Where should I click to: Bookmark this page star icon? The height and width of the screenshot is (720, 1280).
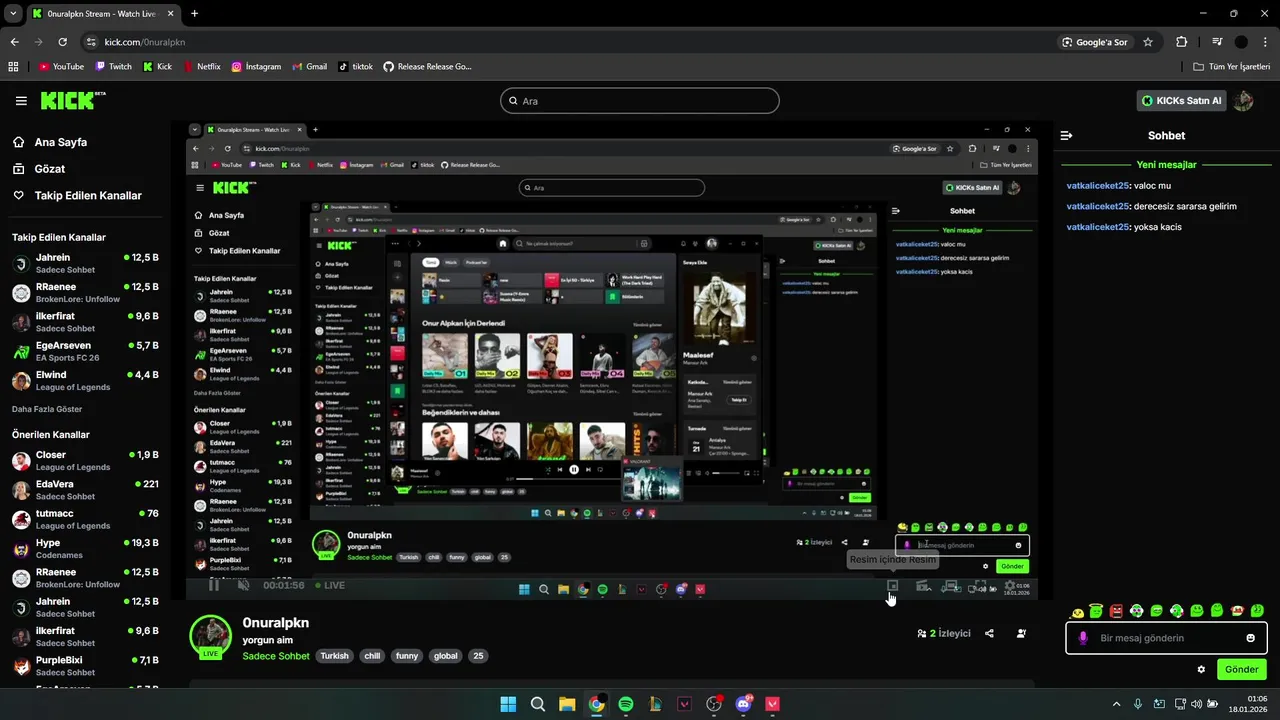pos(1148,42)
